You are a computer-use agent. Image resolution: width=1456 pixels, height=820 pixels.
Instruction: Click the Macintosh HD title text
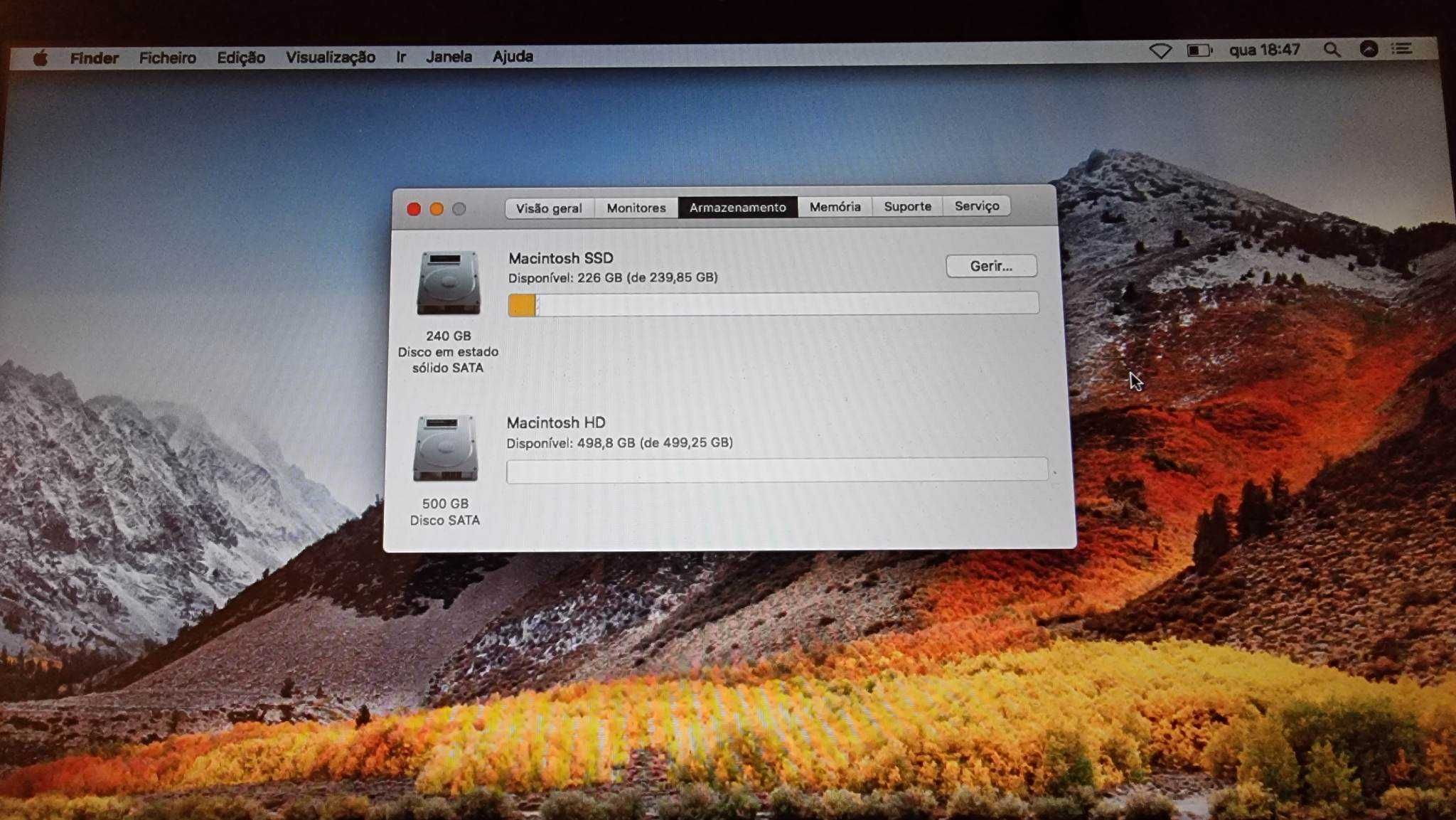556,422
